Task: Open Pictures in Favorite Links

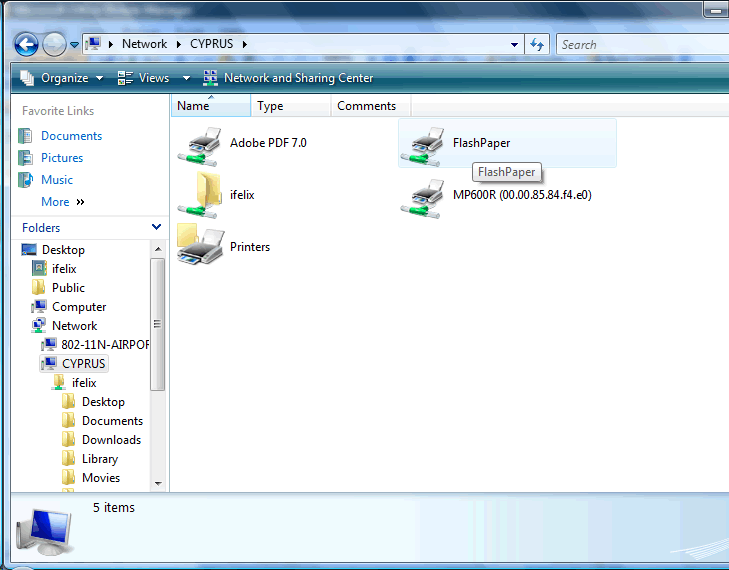Action: [x=62, y=158]
